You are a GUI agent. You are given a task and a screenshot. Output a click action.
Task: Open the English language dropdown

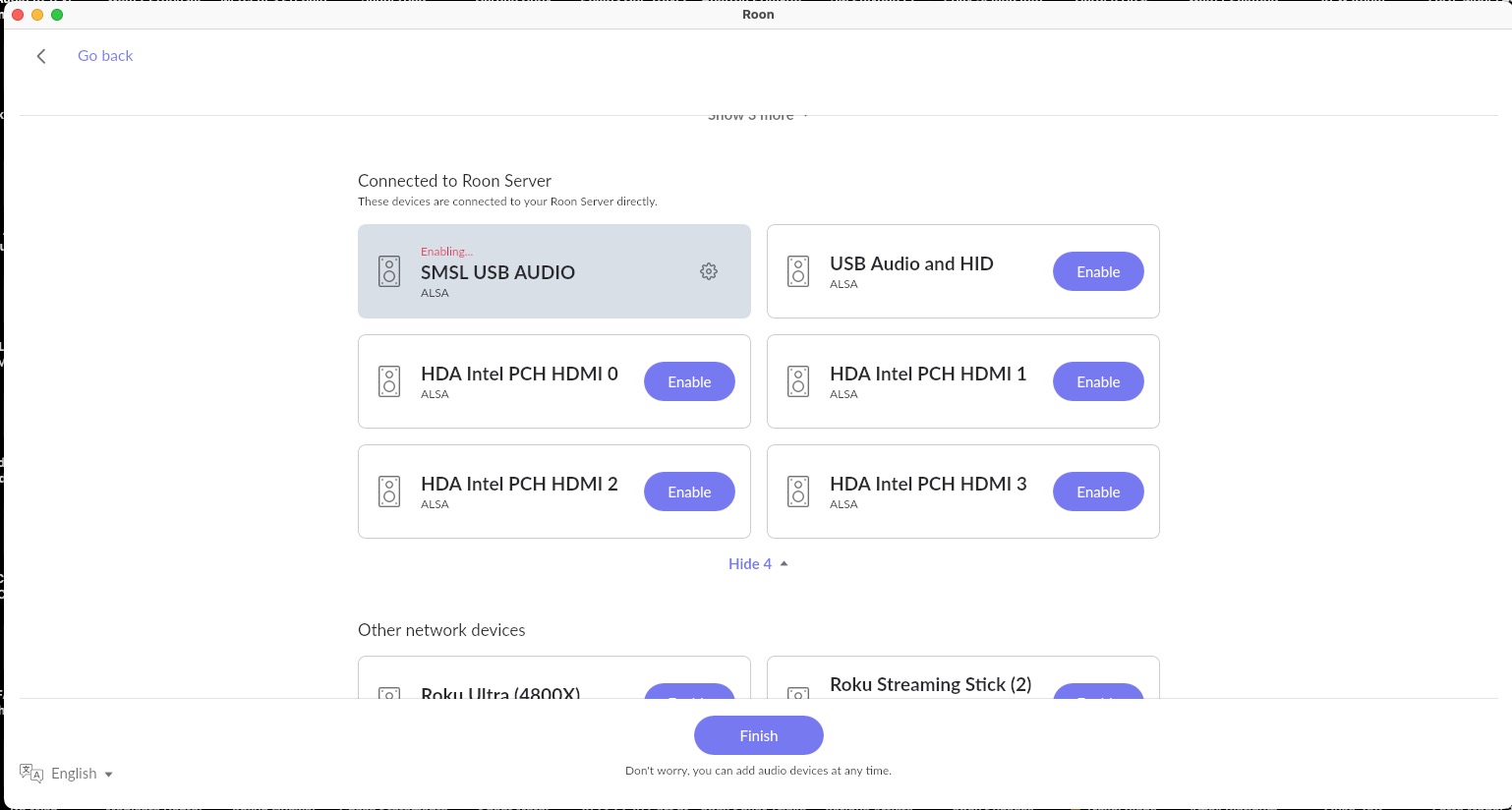[x=82, y=774]
